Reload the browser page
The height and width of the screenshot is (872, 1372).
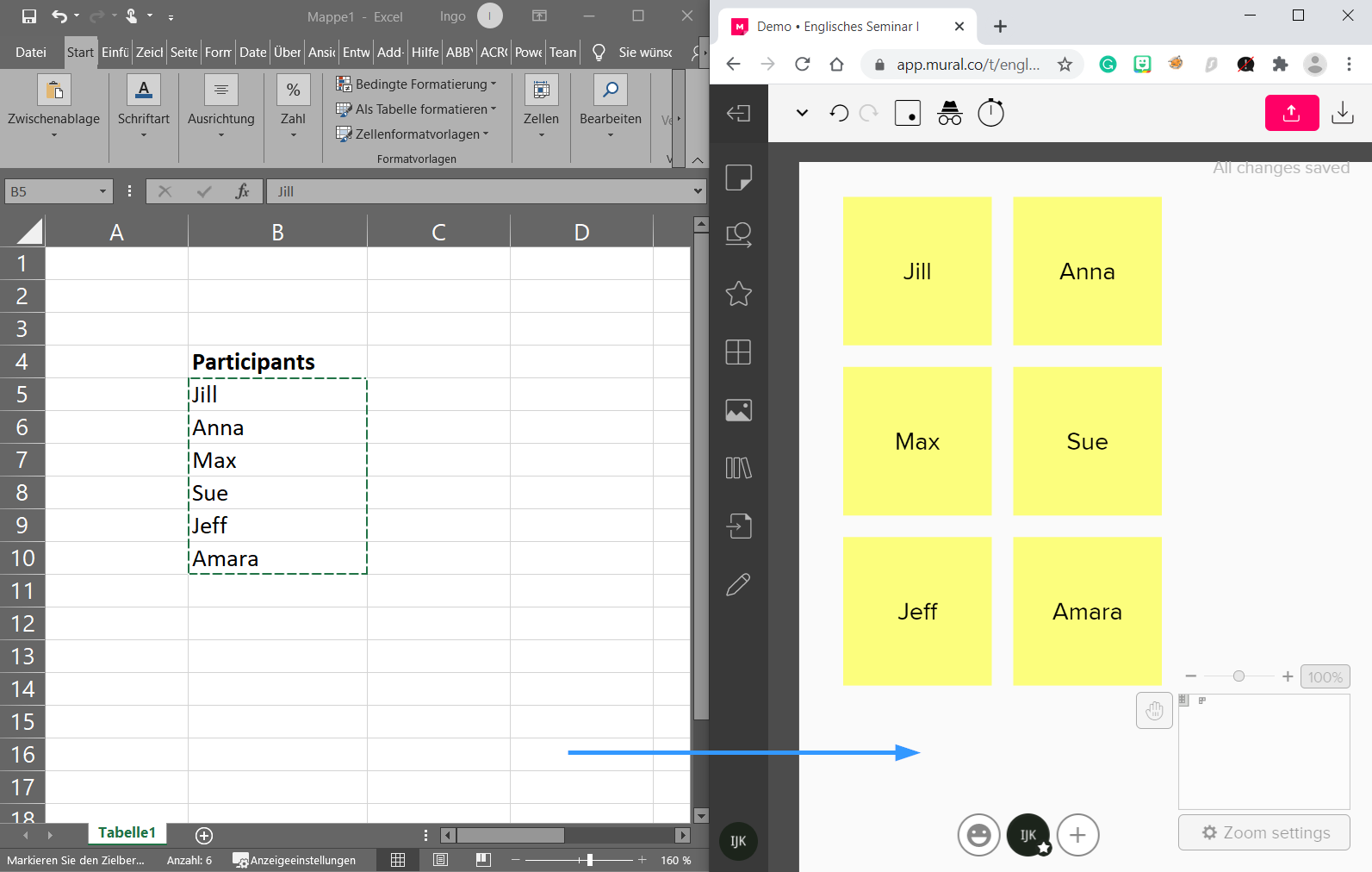tap(802, 65)
